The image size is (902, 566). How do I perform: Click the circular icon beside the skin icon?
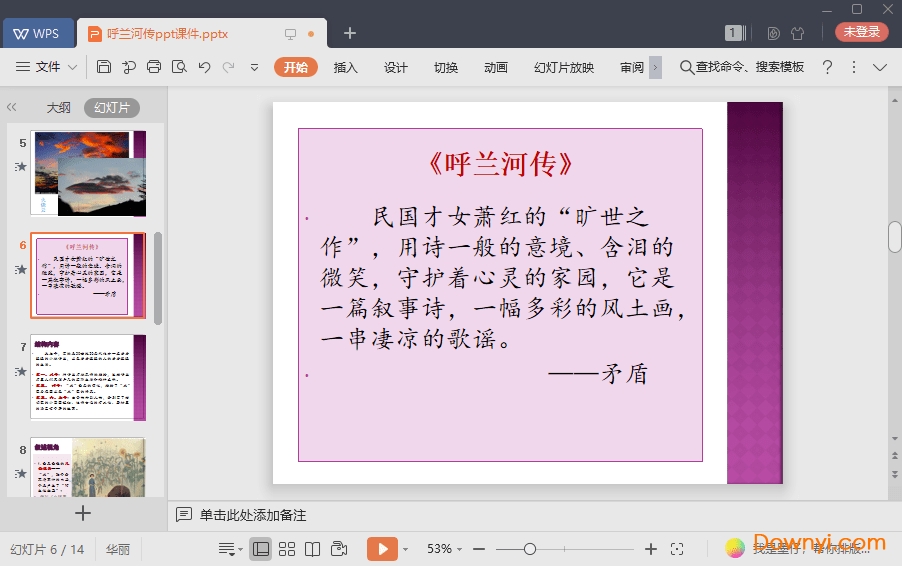click(x=773, y=33)
